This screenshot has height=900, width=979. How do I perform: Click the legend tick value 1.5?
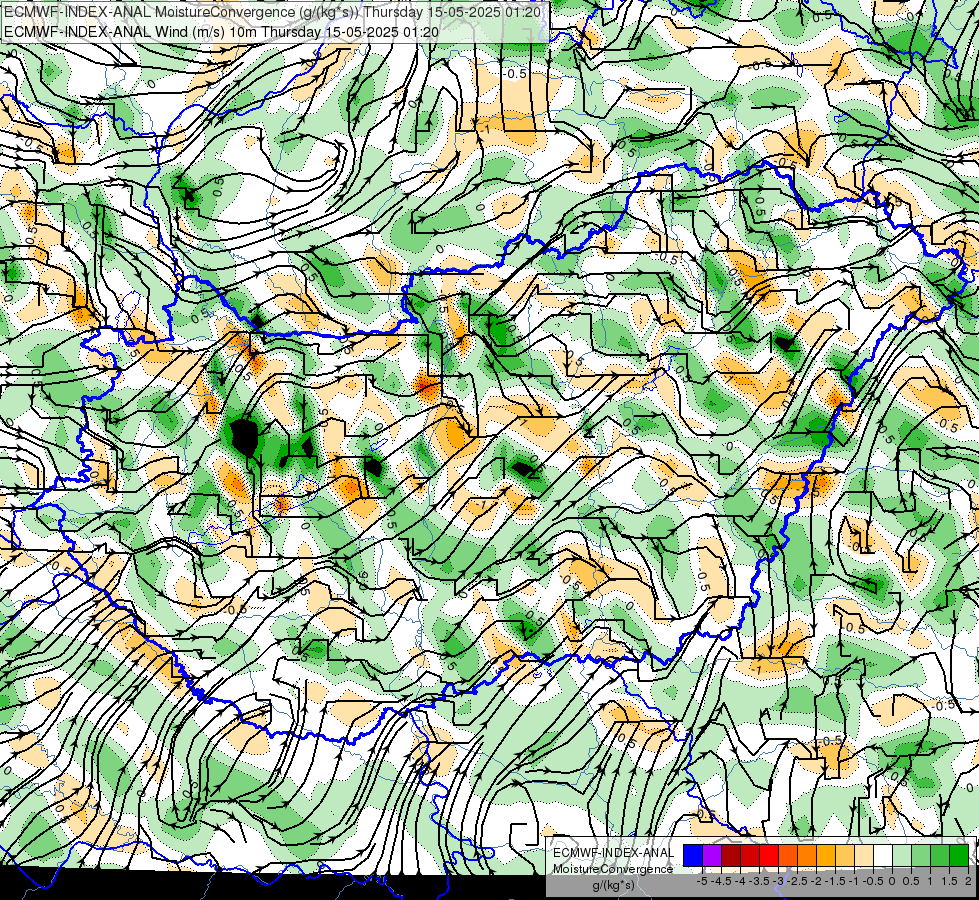click(950, 881)
